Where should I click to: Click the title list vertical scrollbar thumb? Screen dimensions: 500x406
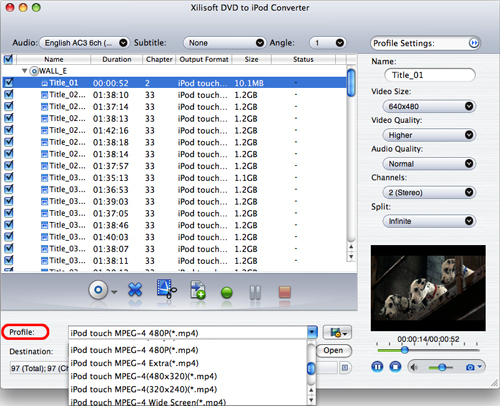[351, 83]
